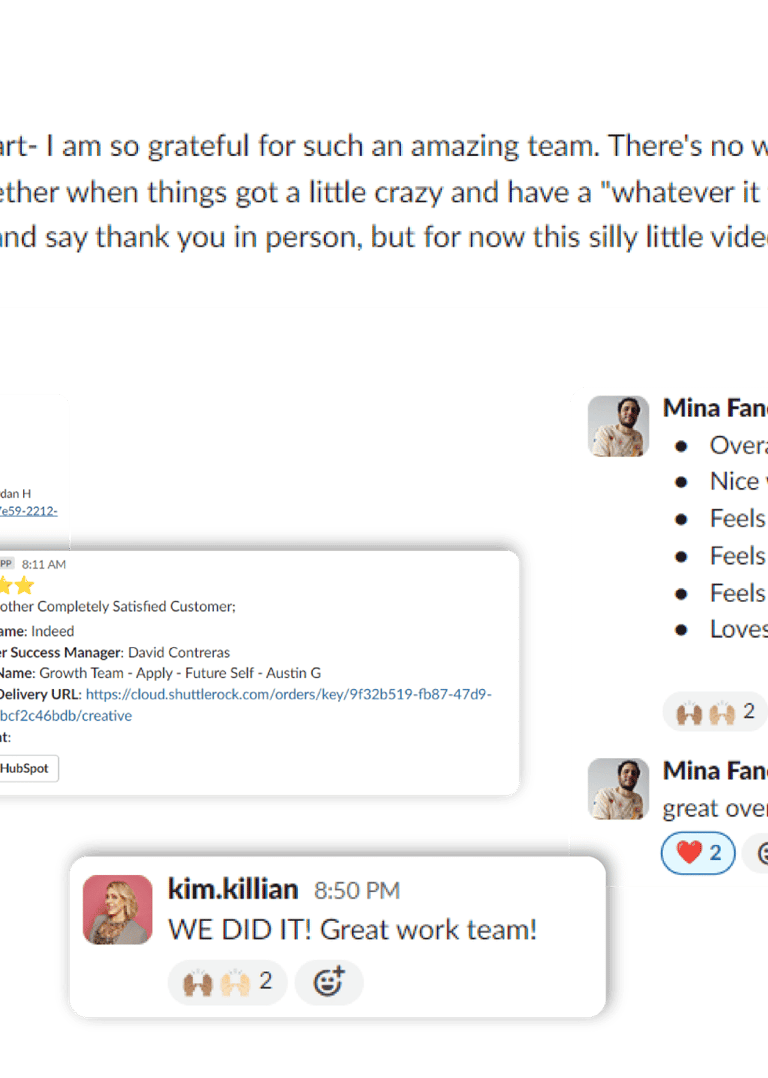This screenshot has width=768, height=1078.
Task: Click the kim.killian username
Action: pyautogui.click(x=233, y=889)
